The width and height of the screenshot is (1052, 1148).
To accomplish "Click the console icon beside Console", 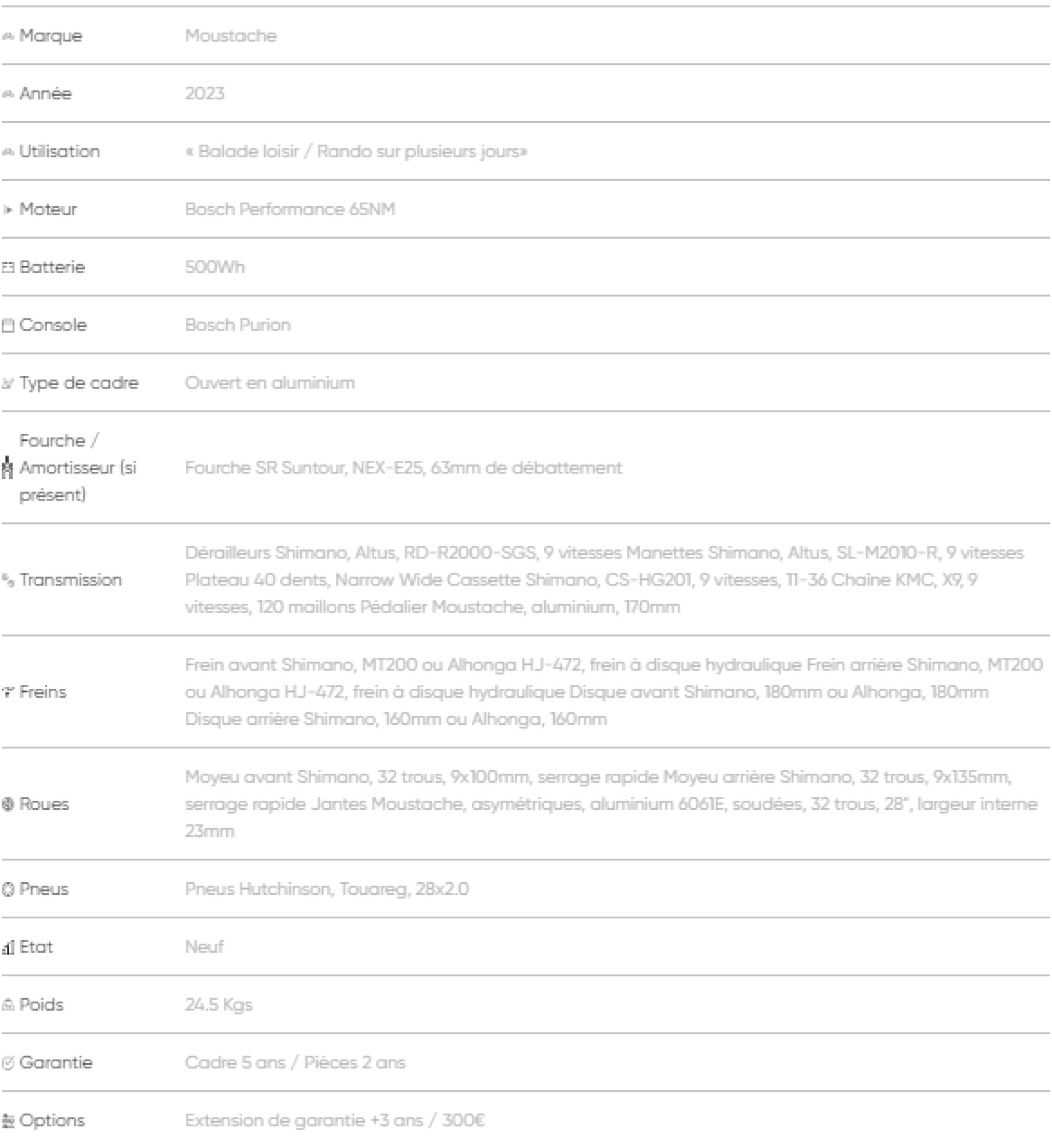I will point(8,325).
